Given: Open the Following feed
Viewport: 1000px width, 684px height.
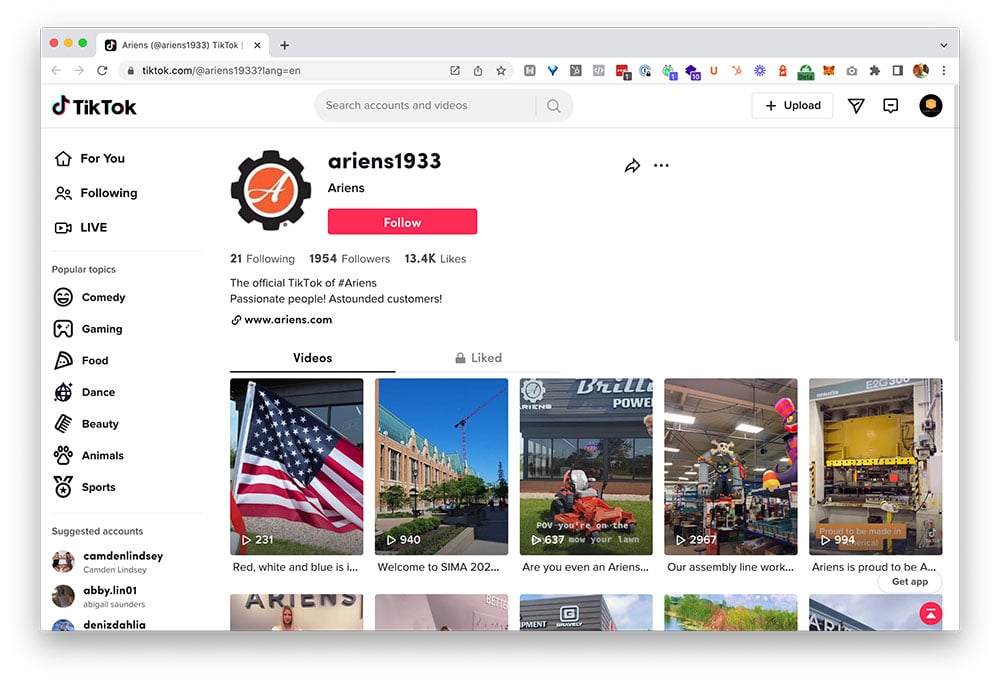Looking at the screenshot, I should pos(96,193).
